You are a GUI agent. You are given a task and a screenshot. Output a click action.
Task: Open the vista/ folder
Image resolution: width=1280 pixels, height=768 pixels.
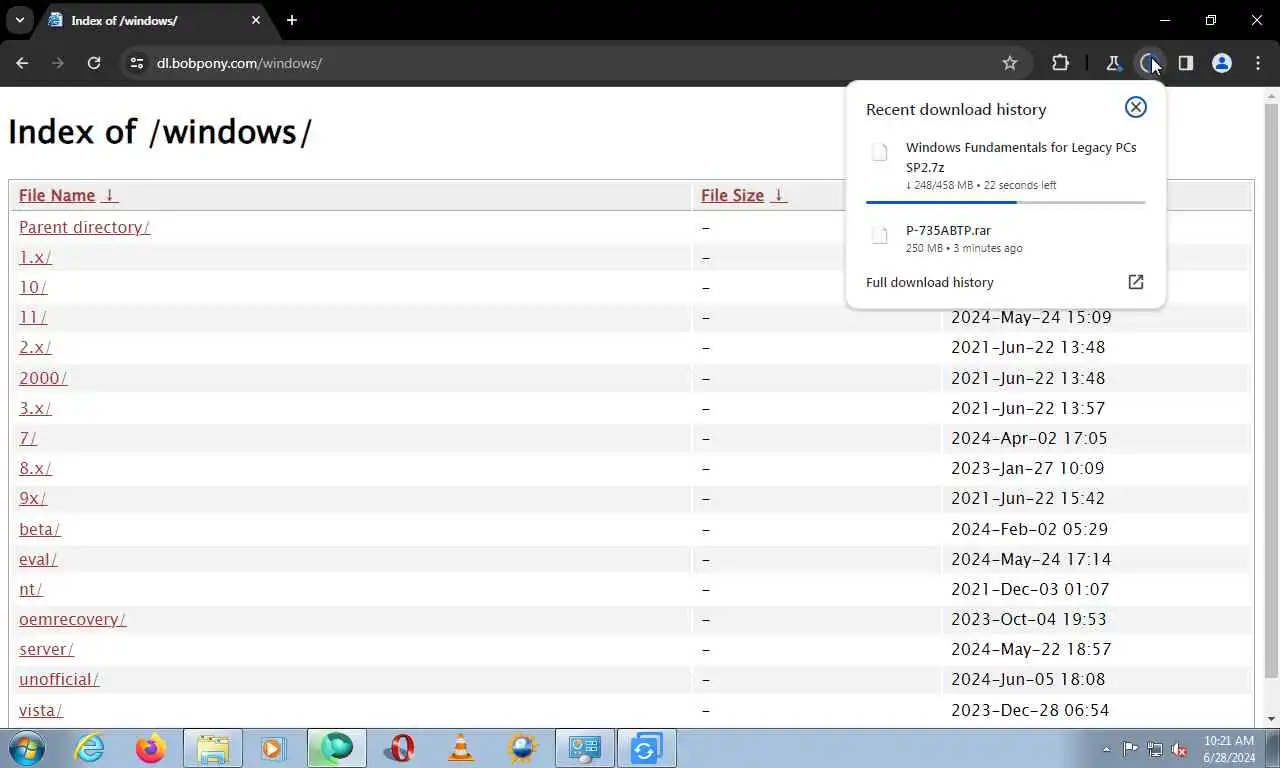click(41, 710)
